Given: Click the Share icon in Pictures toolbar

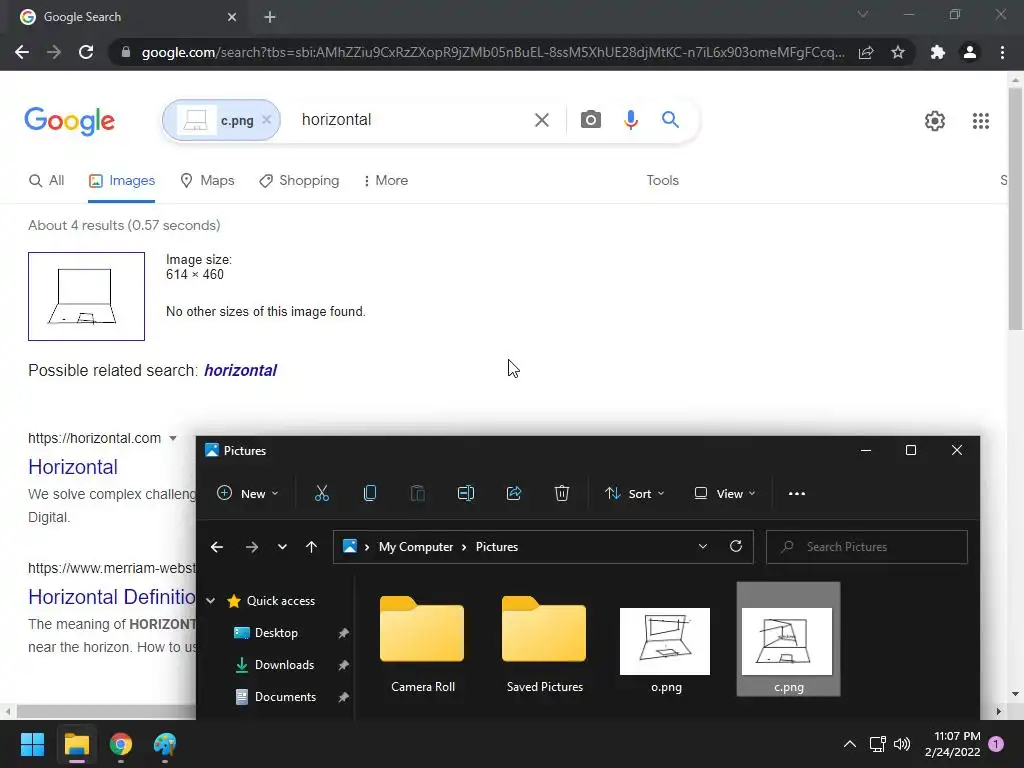Looking at the screenshot, I should (514, 493).
